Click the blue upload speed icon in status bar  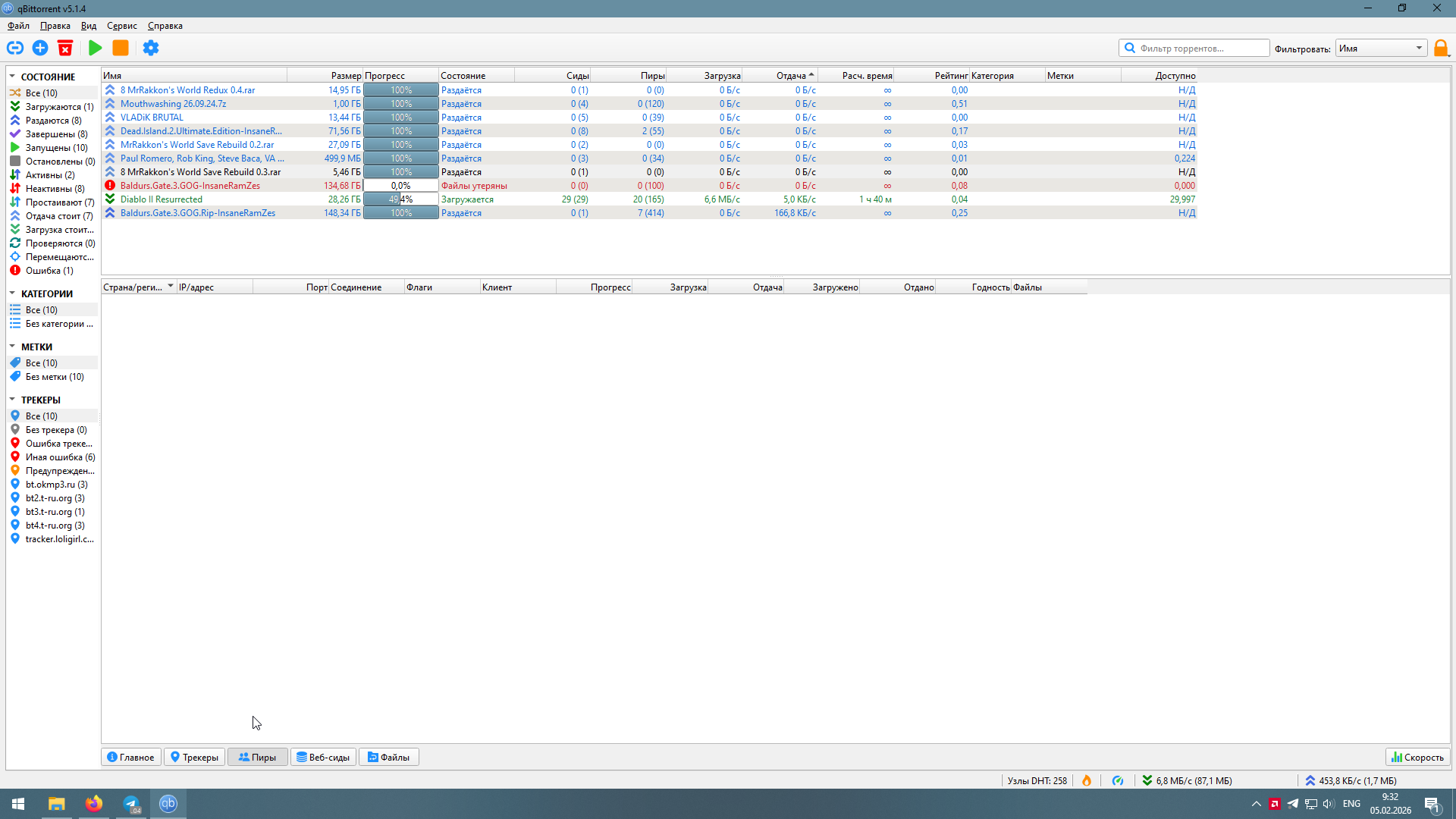pos(1310,780)
